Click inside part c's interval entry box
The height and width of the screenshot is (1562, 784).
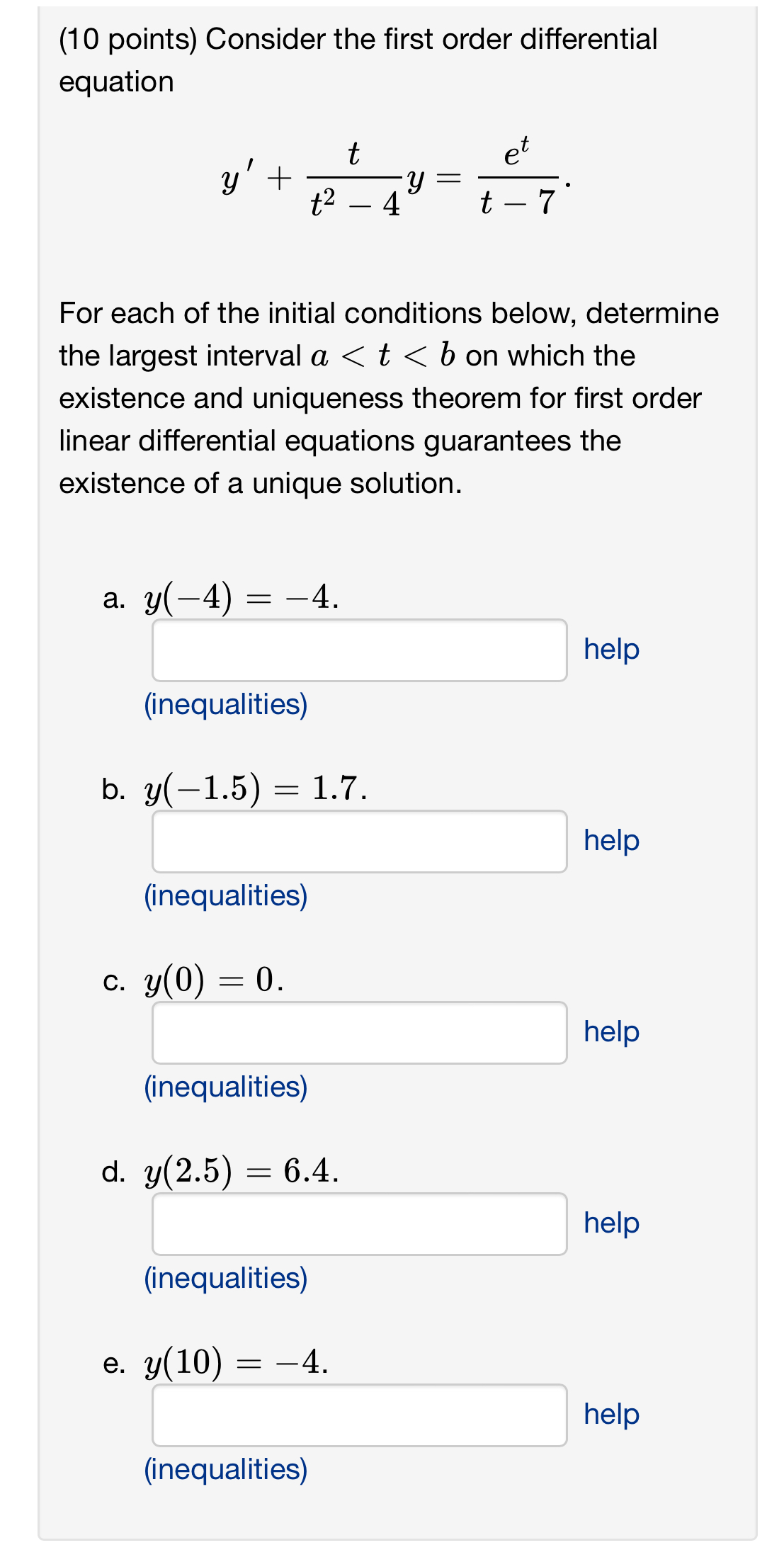(358, 1033)
